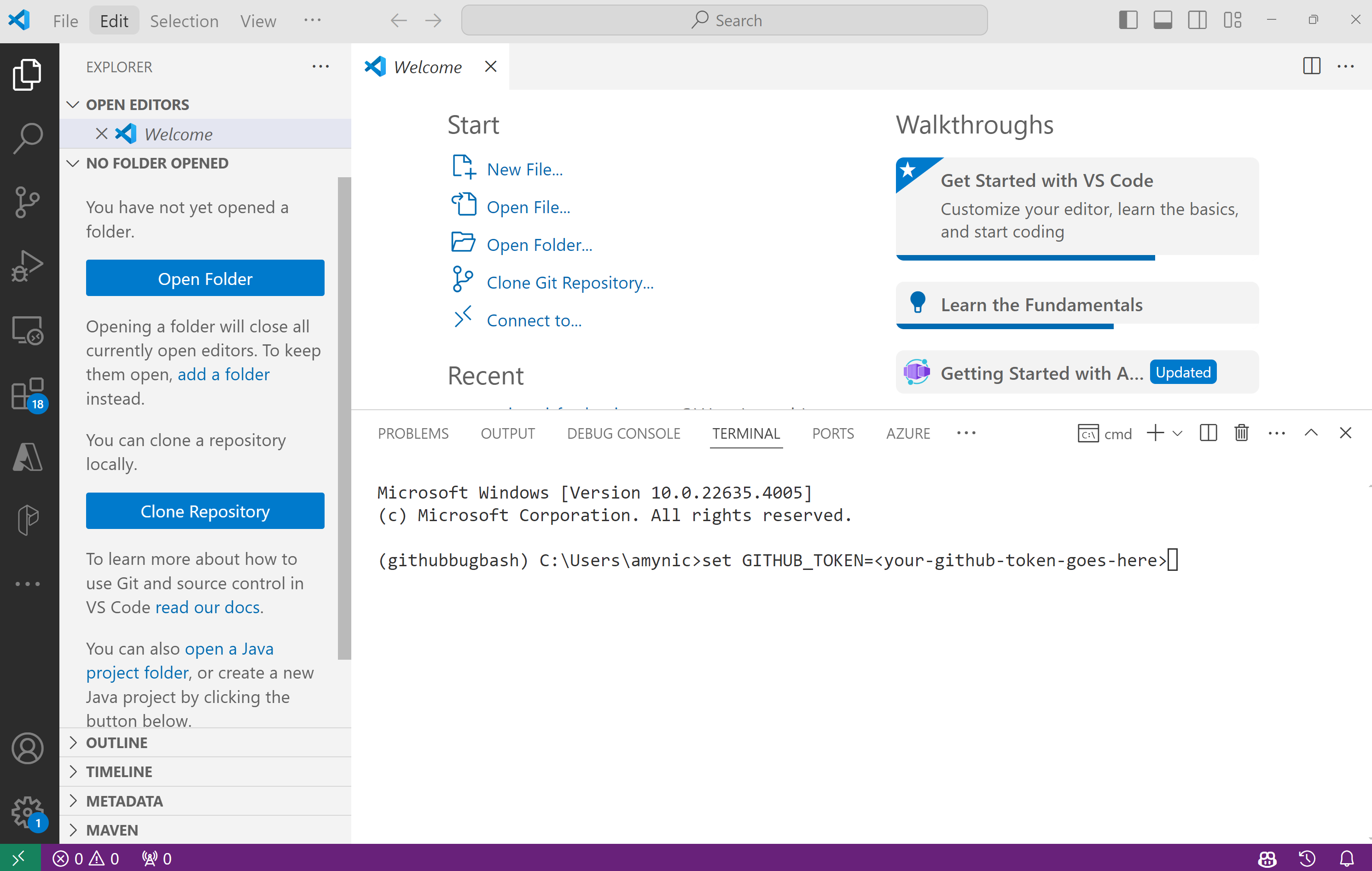The image size is (1372, 871).
Task: Click the Clone Git Repository link
Action: (x=570, y=283)
